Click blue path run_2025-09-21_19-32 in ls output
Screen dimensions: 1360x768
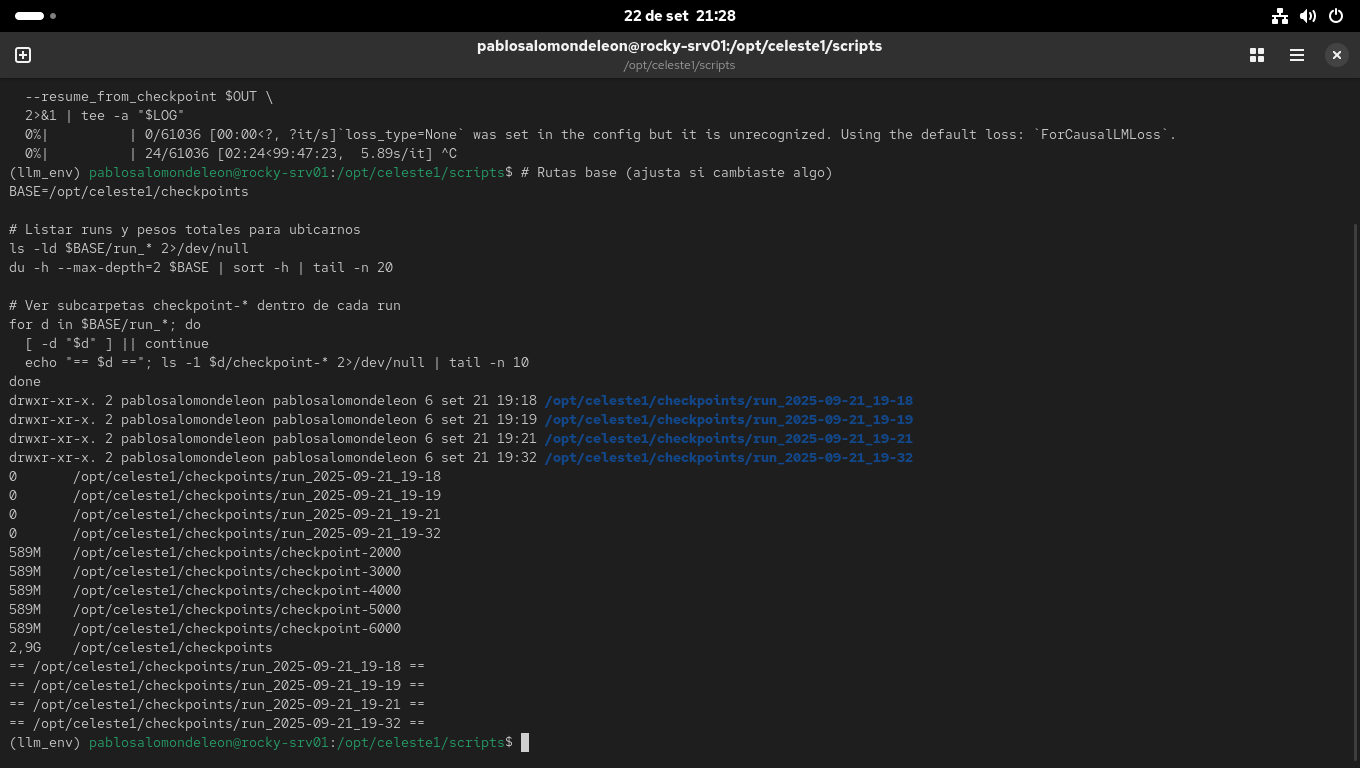tap(728, 457)
